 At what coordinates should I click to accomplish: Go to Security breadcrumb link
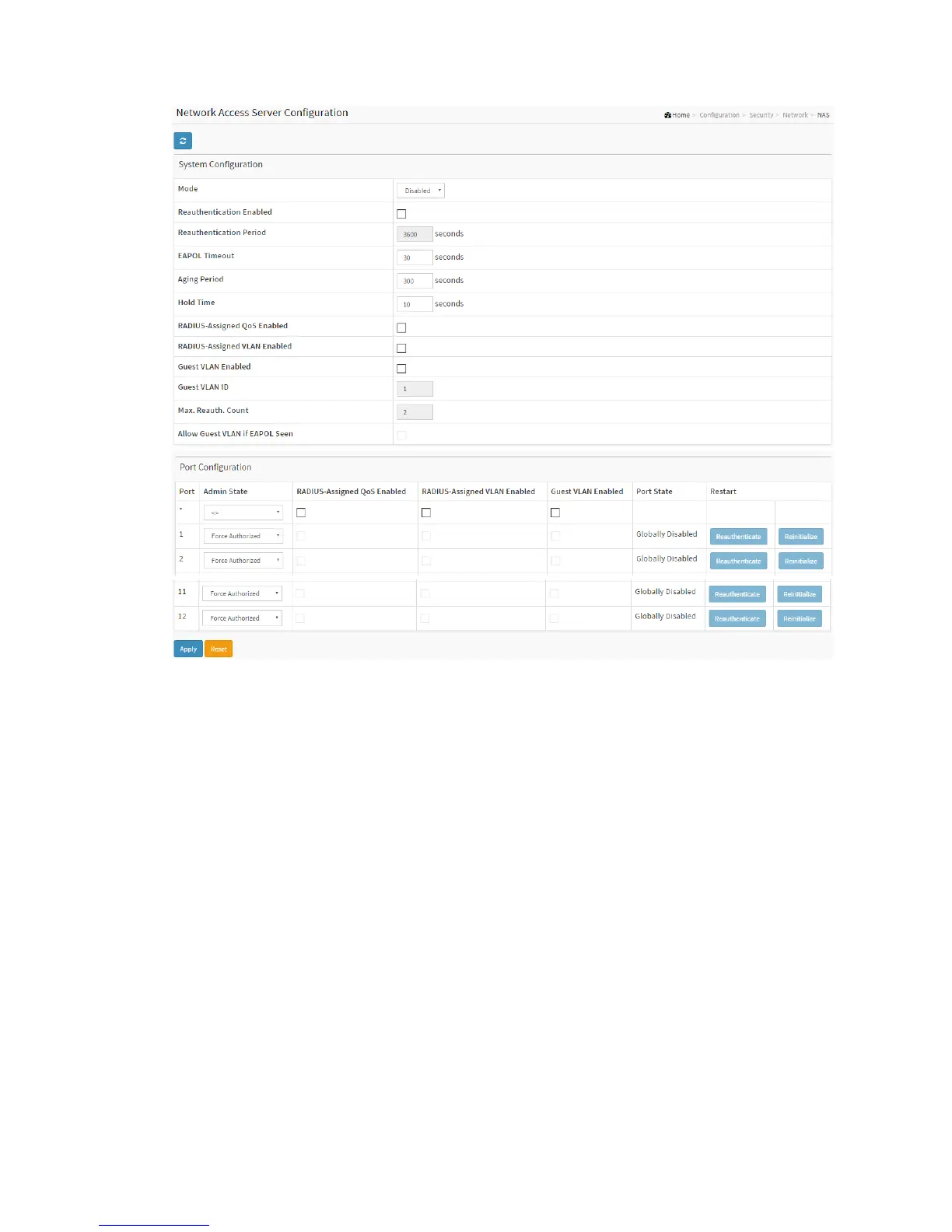(761, 115)
